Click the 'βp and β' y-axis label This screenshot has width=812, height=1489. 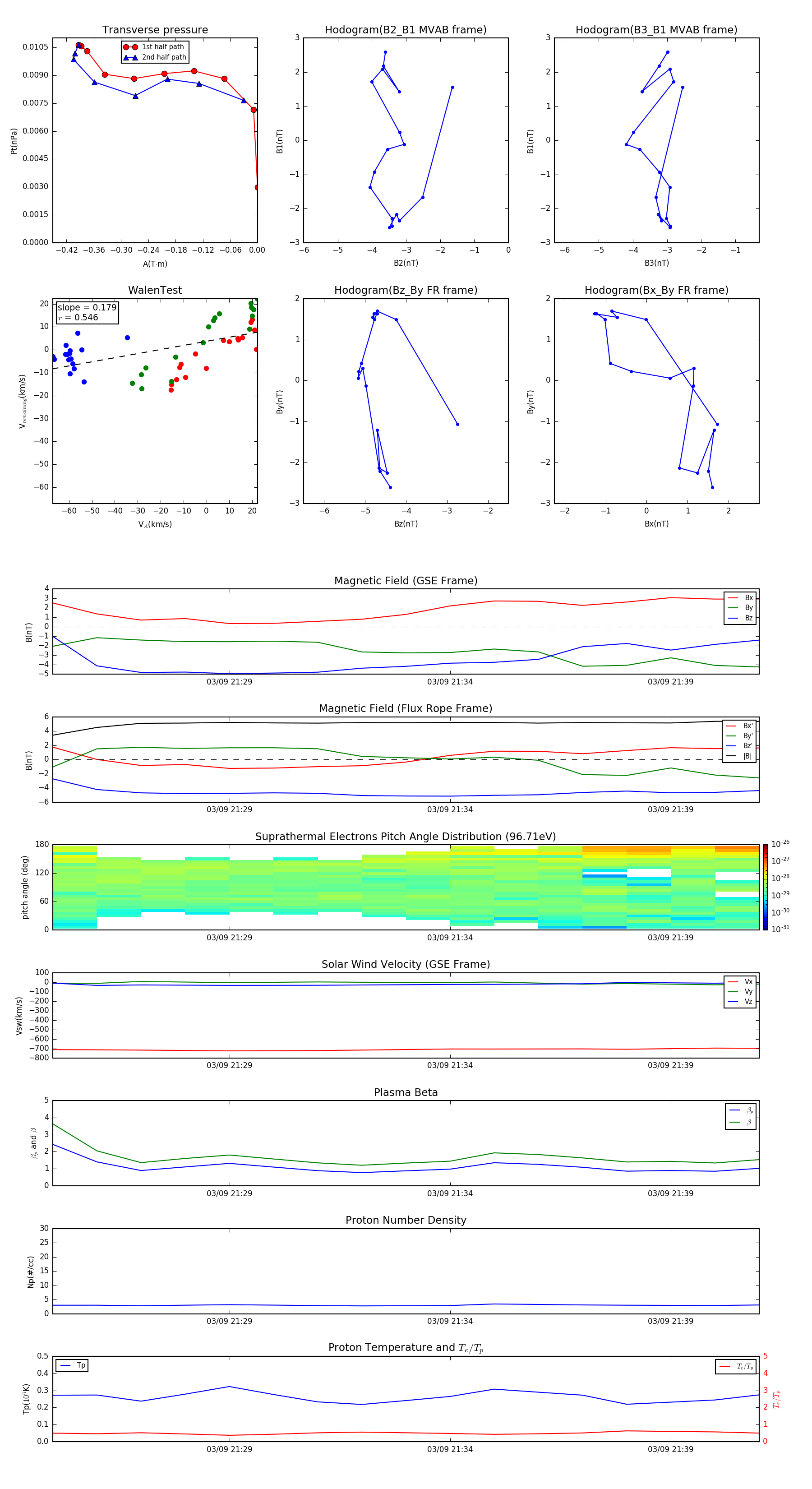[x=33, y=1143]
